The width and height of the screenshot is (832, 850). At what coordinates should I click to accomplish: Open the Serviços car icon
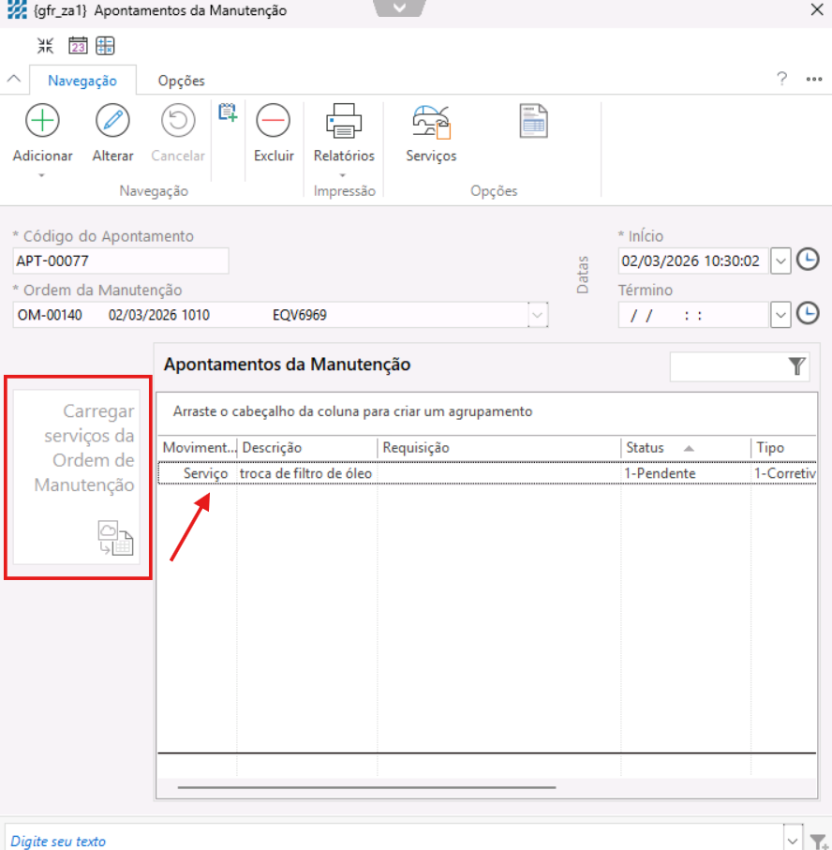[x=431, y=121]
